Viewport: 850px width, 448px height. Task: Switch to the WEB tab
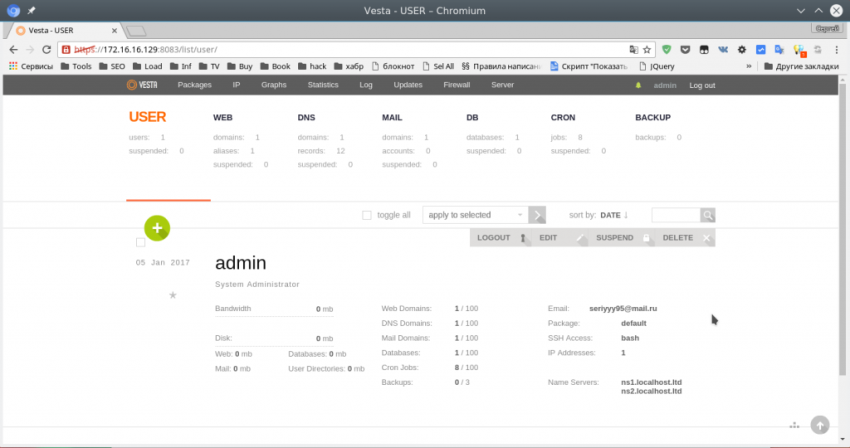coord(223,118)
